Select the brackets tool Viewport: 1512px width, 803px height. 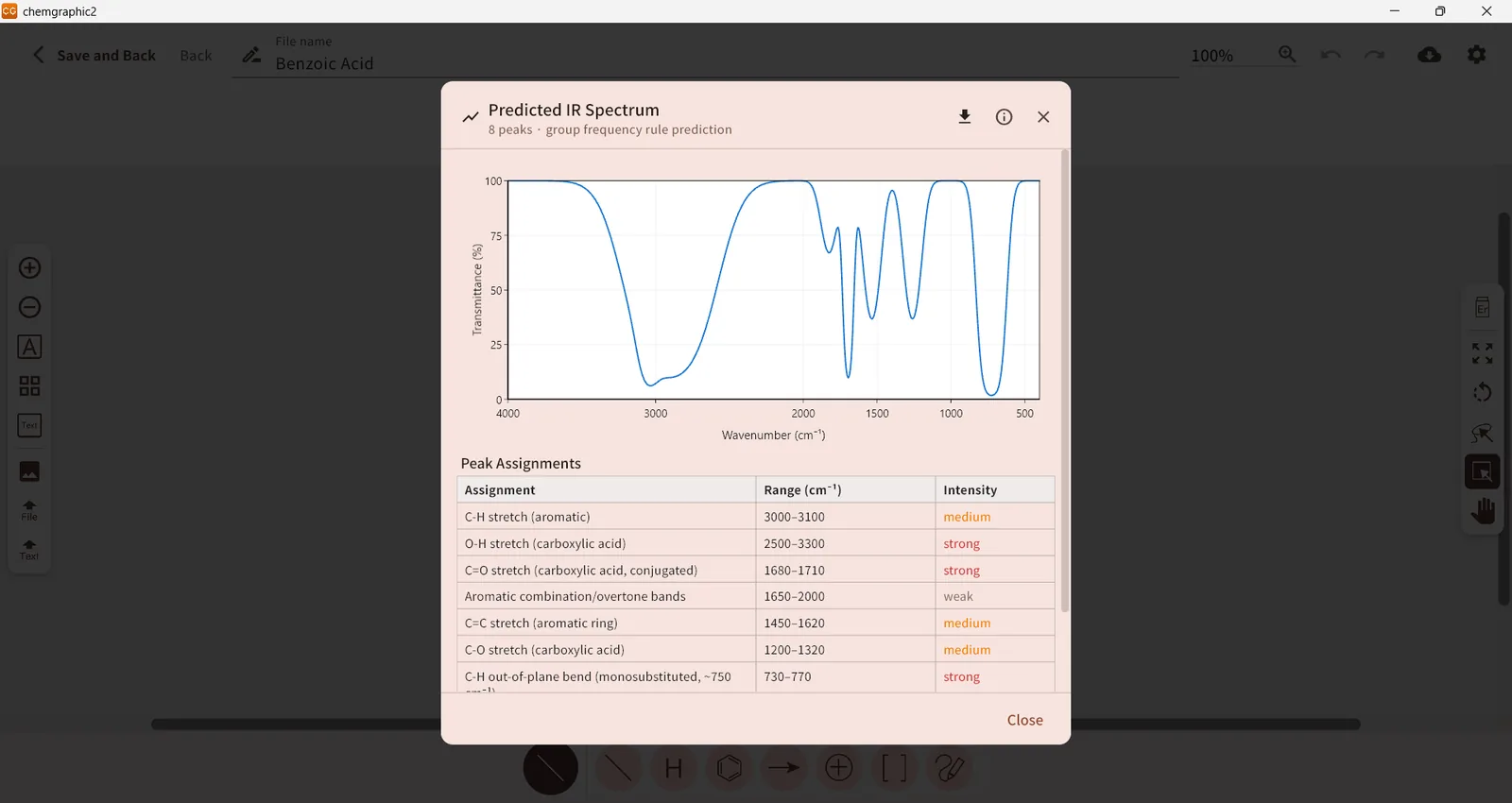tap(894, 768)
